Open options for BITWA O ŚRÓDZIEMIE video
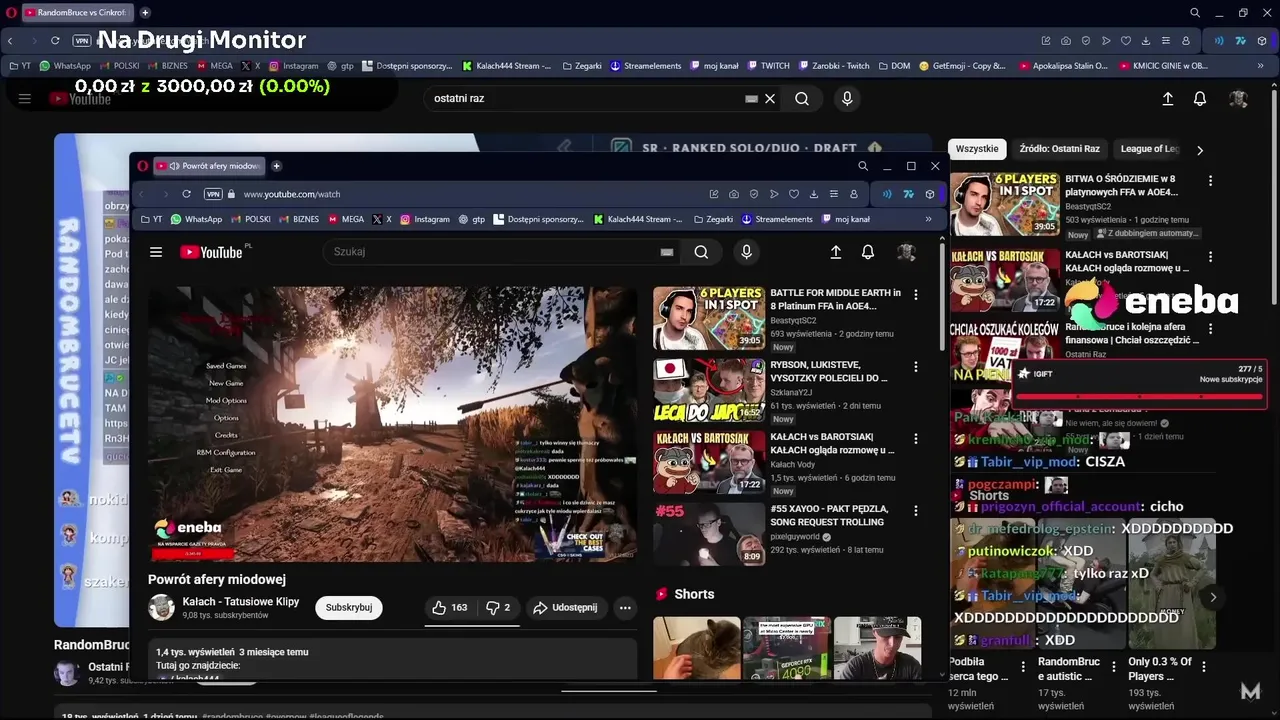1280x720 pixels. tap(1210, 181)
